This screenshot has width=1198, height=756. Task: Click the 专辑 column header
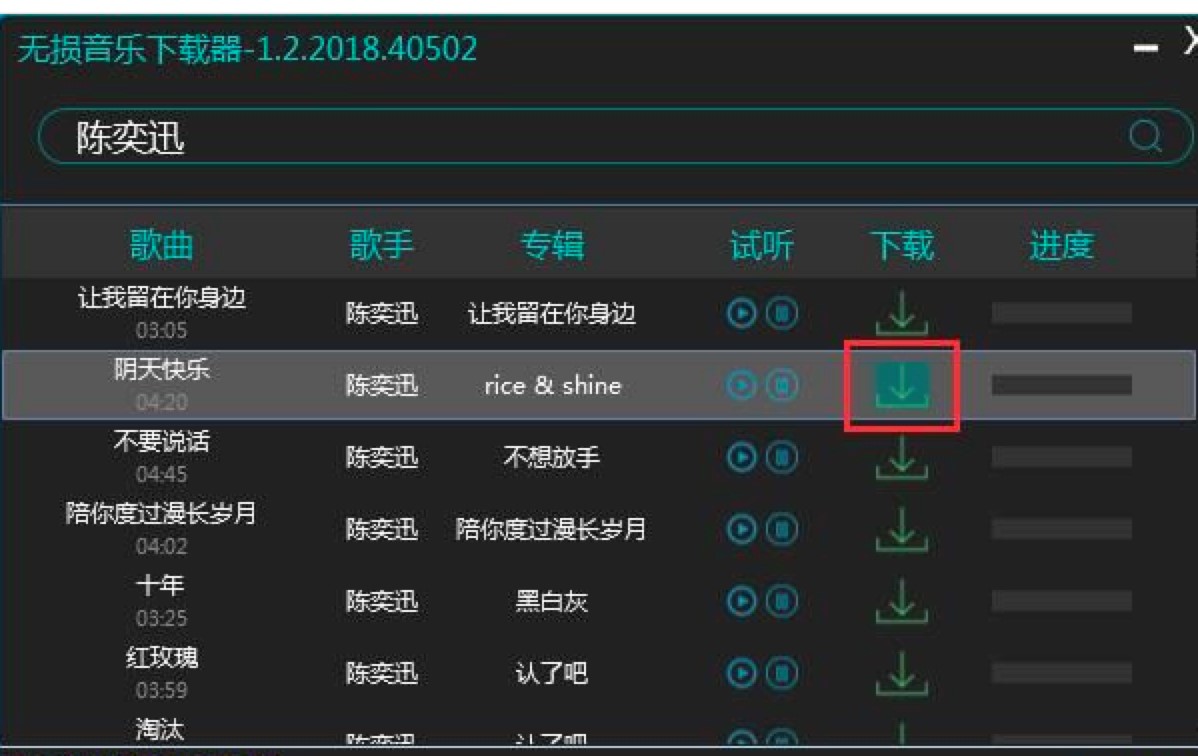pyautogui.click(x=552, y=245)
